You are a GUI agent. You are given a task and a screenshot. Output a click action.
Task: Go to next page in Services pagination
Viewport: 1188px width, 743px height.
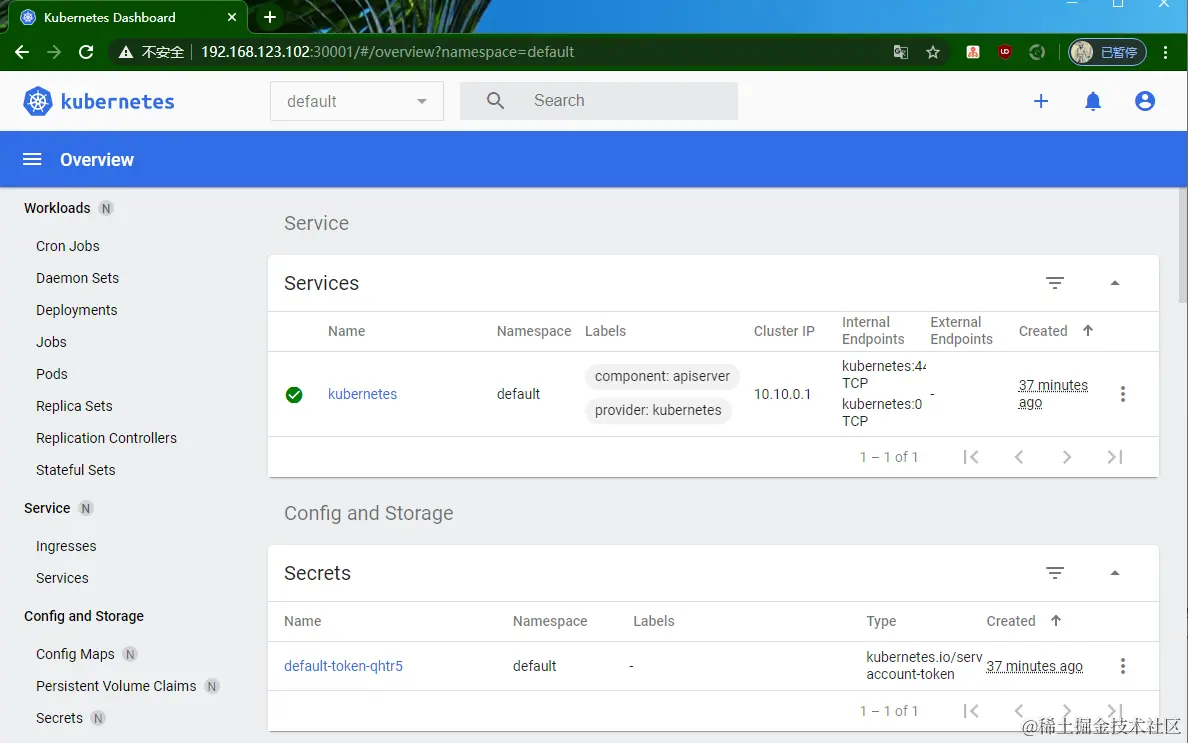(x=1067, y=457)
